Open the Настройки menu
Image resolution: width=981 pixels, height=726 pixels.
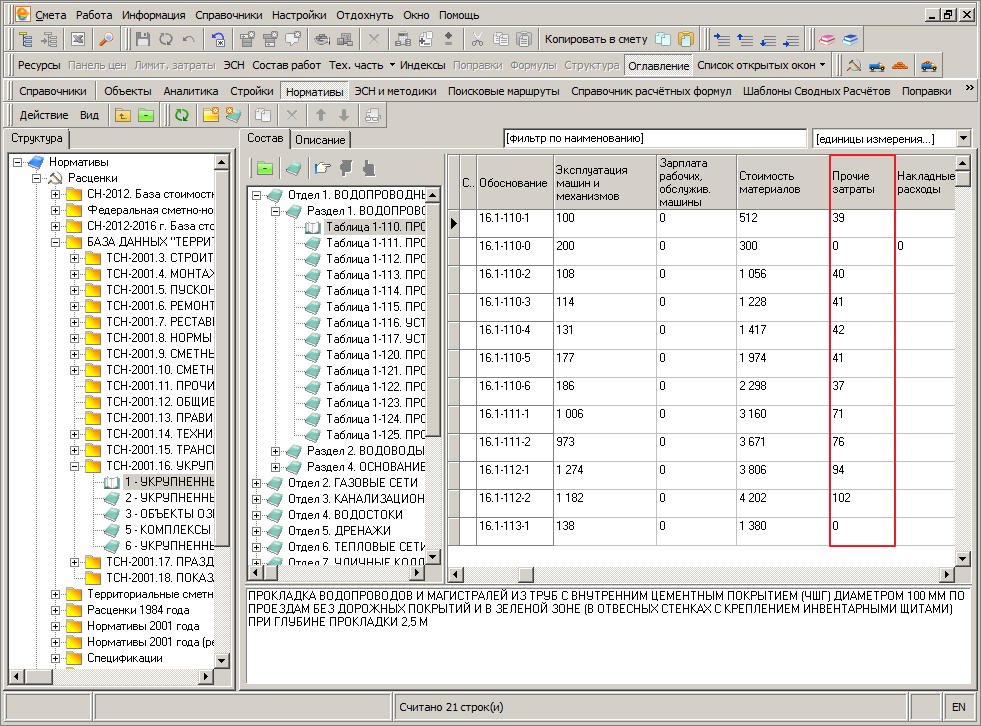click(299, 15)
